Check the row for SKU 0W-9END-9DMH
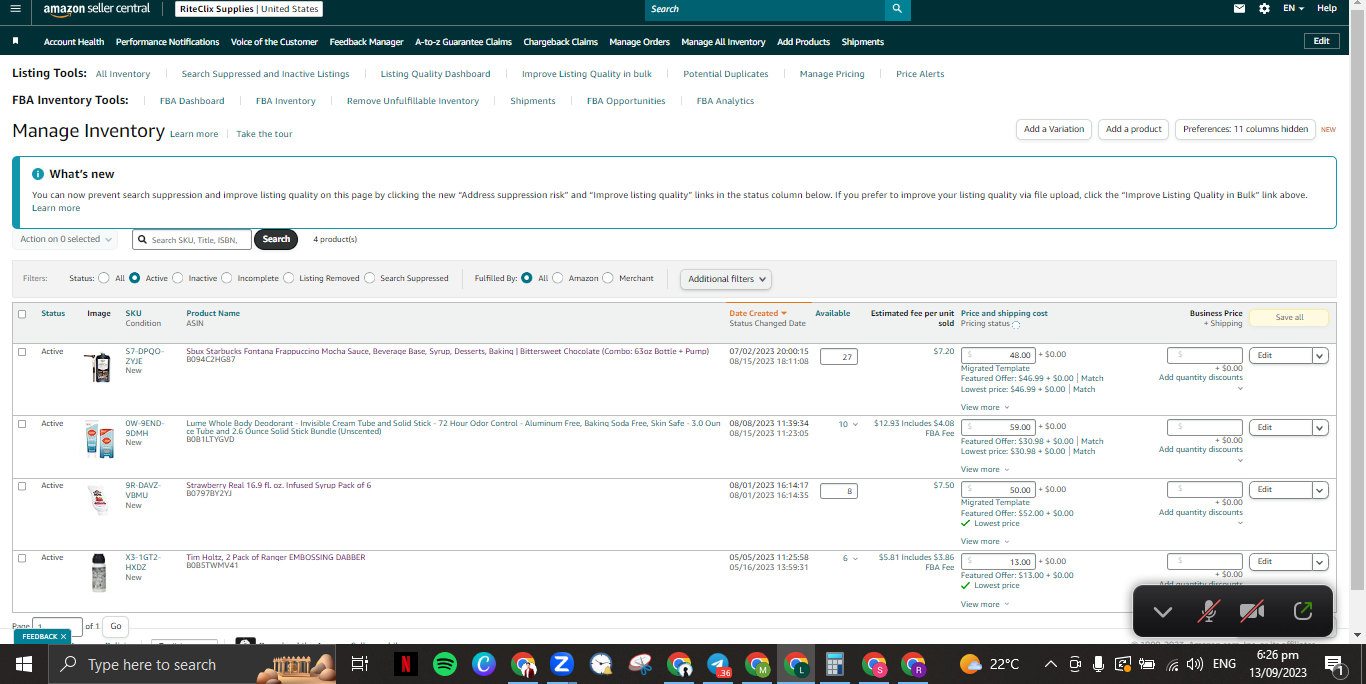 22,424
